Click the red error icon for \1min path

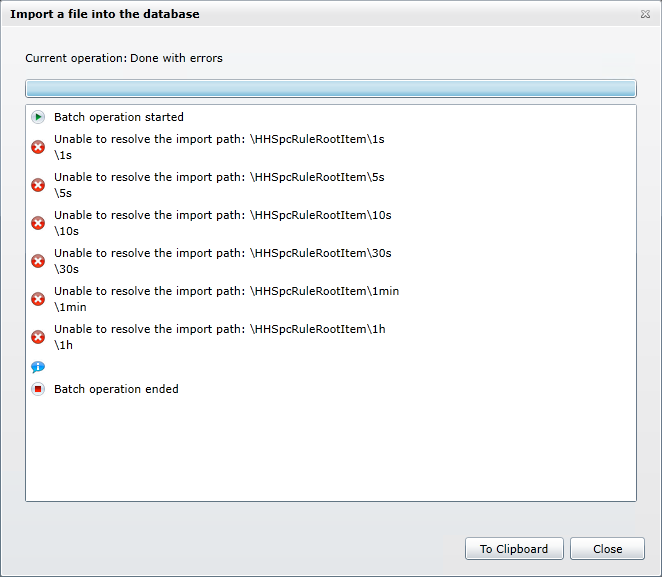38,299
